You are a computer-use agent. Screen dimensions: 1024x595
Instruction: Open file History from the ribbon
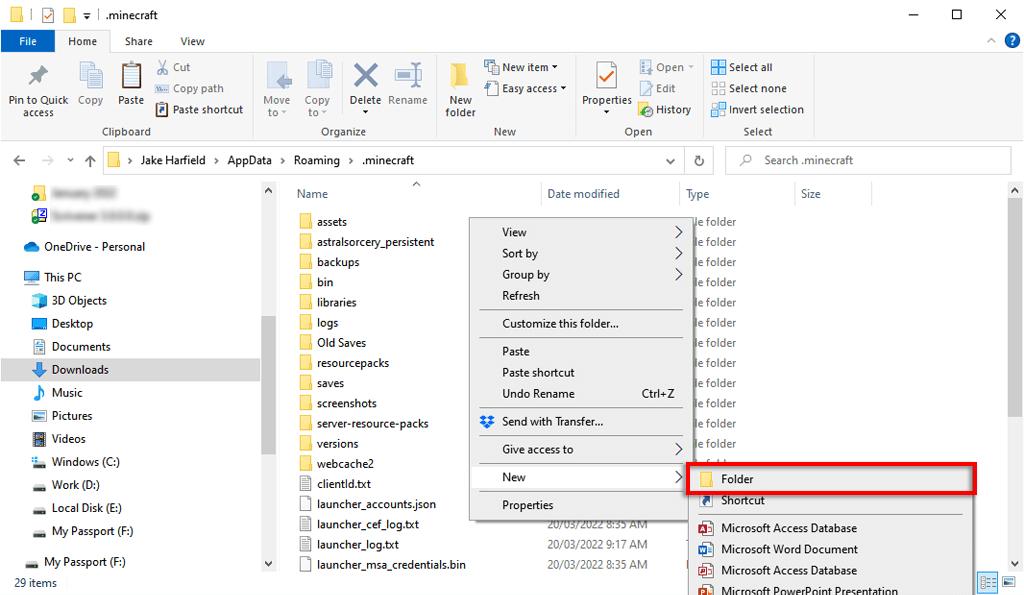666,109
